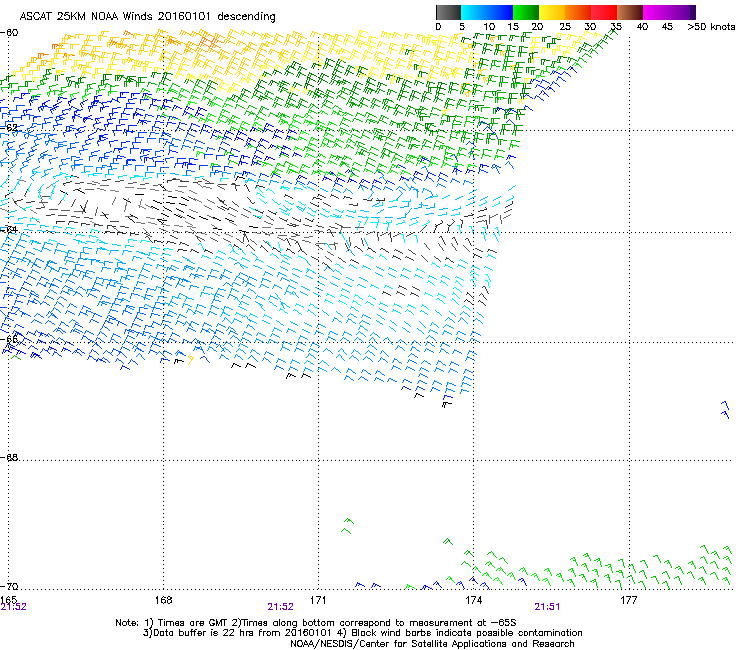Click the legend label '0'
The height and width of the screenshot is (650, 740).
pyautogui.click(x=438, y=27)
